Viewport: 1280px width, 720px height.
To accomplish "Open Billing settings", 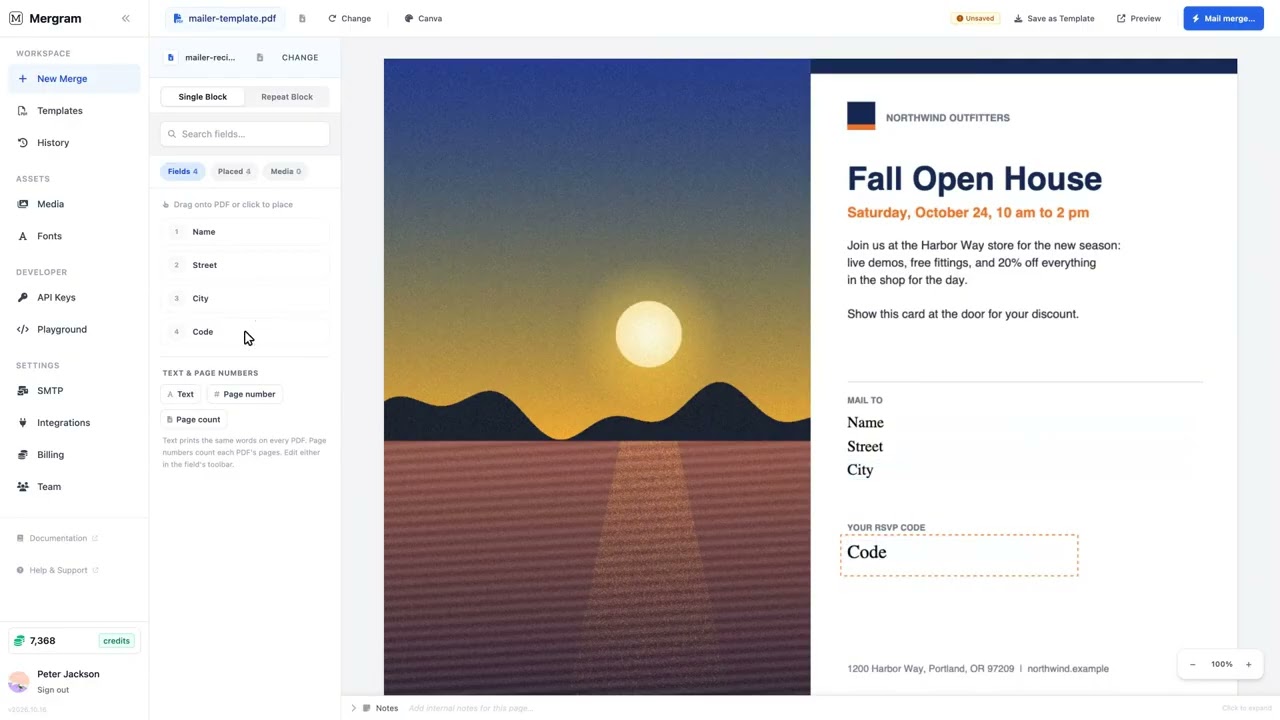I will click(x=74, y=455).
